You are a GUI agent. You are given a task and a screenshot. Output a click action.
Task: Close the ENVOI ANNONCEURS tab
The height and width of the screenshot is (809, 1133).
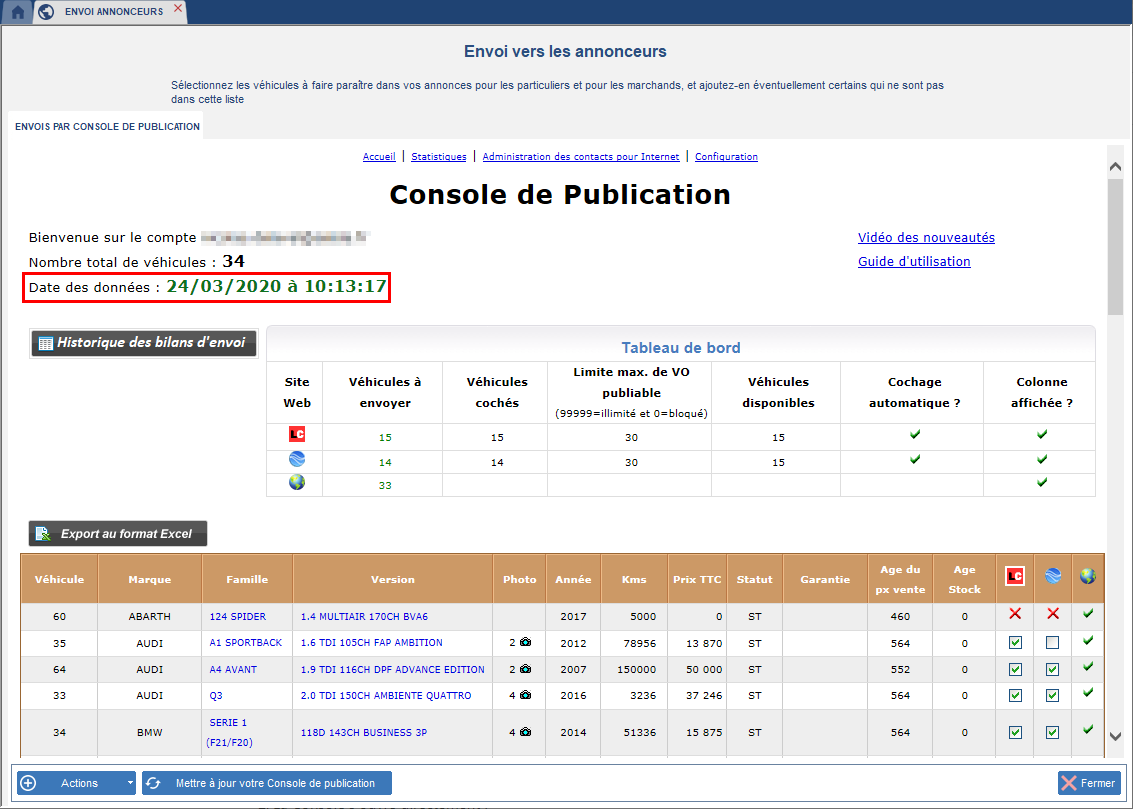pyautogui.click(x=178, y=9)
